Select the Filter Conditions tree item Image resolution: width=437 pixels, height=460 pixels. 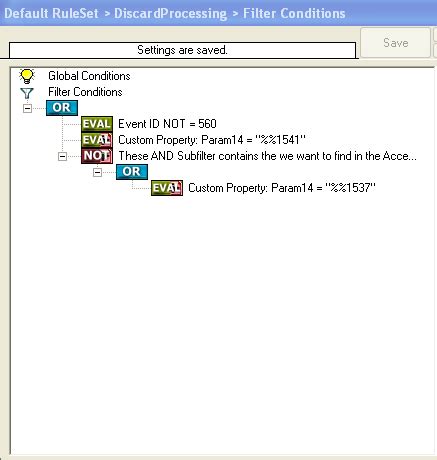click(85, 92)
